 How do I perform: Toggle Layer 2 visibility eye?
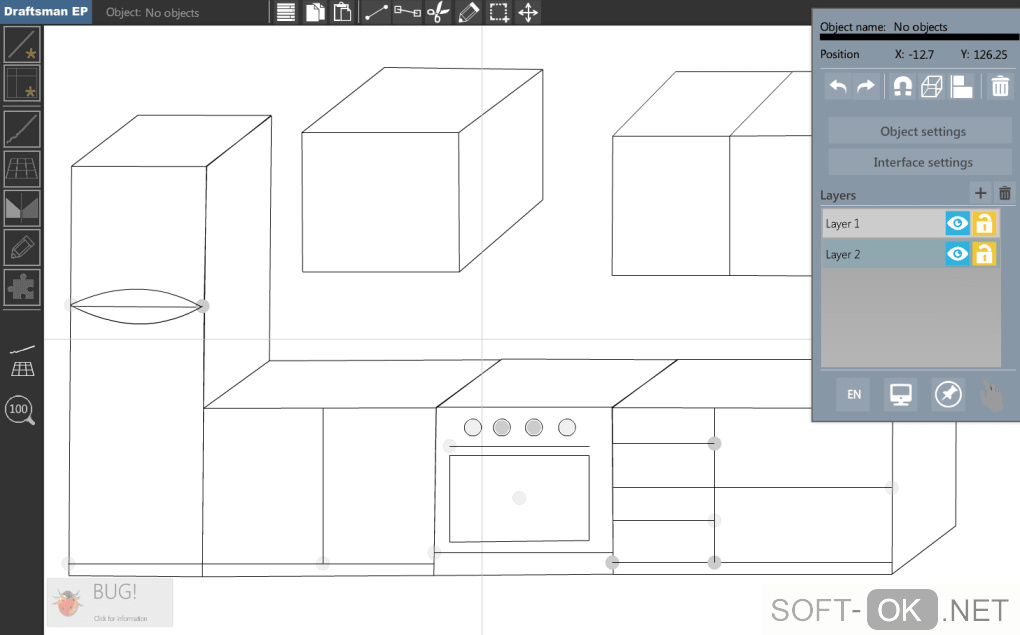[957, 254]
